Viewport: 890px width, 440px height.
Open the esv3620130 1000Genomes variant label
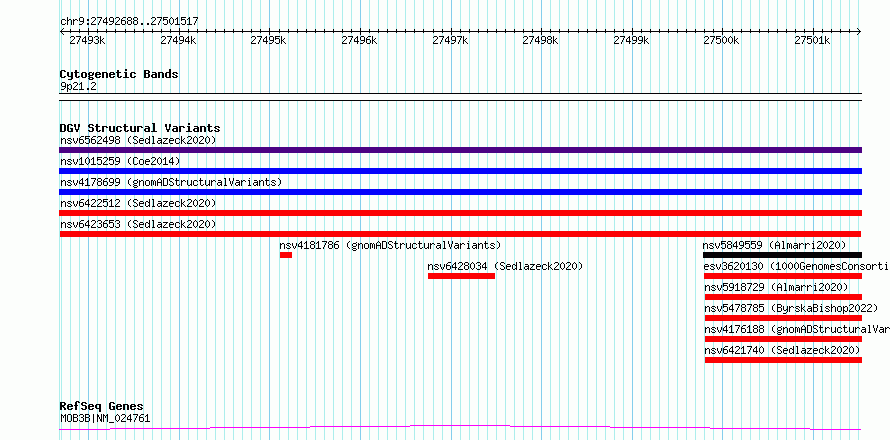796,266
